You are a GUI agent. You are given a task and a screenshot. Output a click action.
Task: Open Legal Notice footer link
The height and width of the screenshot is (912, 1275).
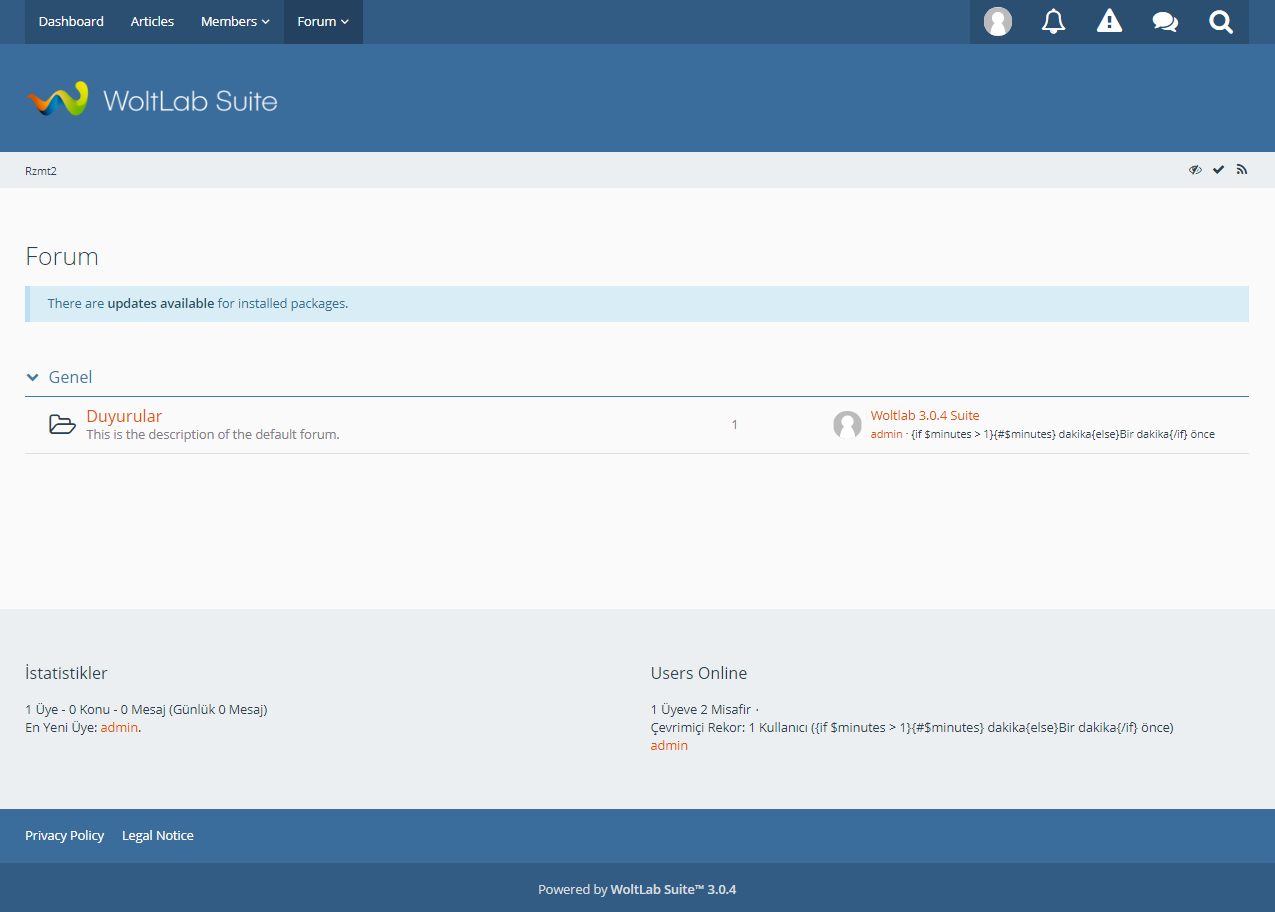click(x=158, y=835)
